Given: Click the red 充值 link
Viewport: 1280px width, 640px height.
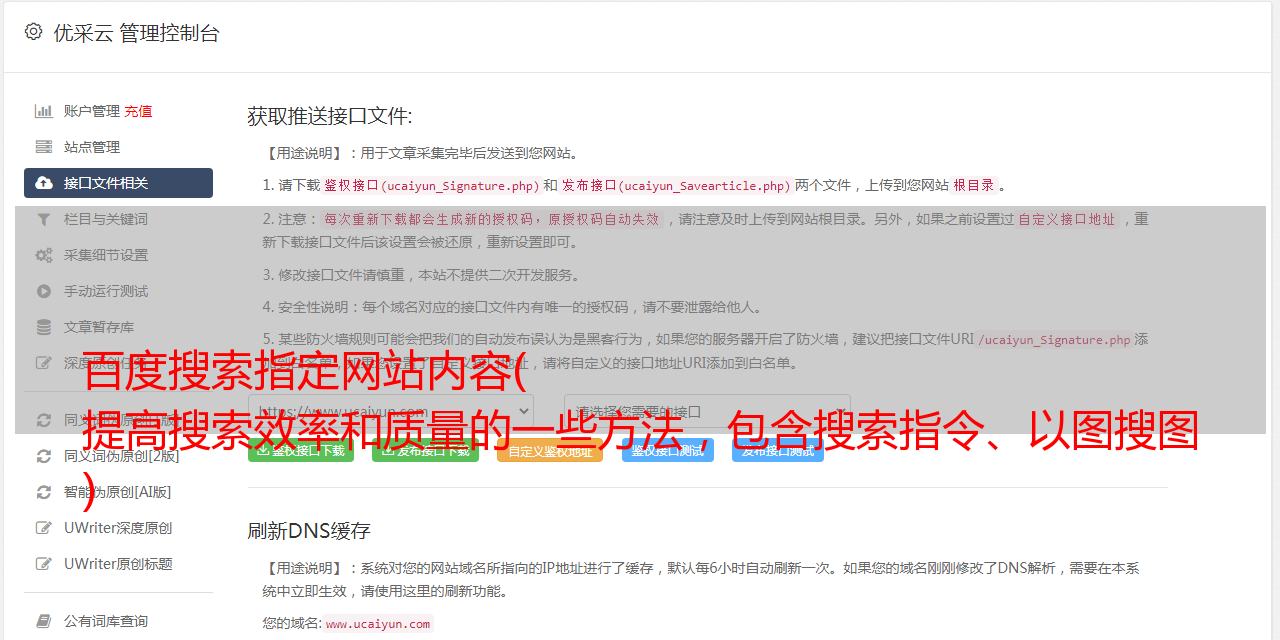Looking at the screenshot, I should (138, 111).
